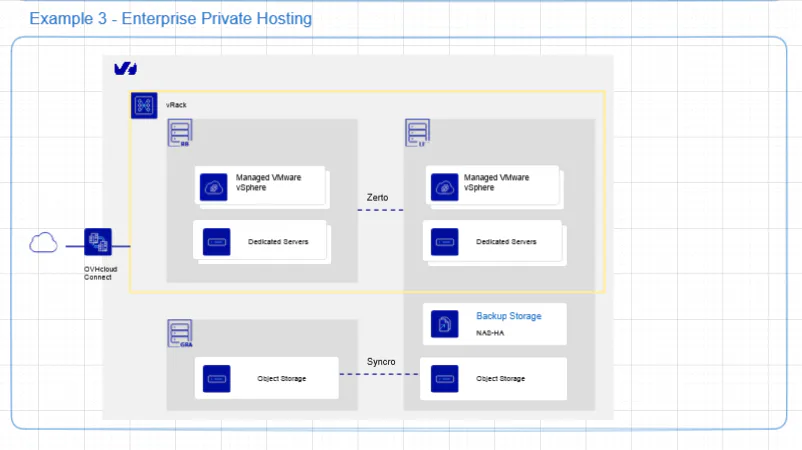This screenshot has height=450, width=802.
Task: Click the 'Zerto' connection label
Action: click(x=377, y=197)
